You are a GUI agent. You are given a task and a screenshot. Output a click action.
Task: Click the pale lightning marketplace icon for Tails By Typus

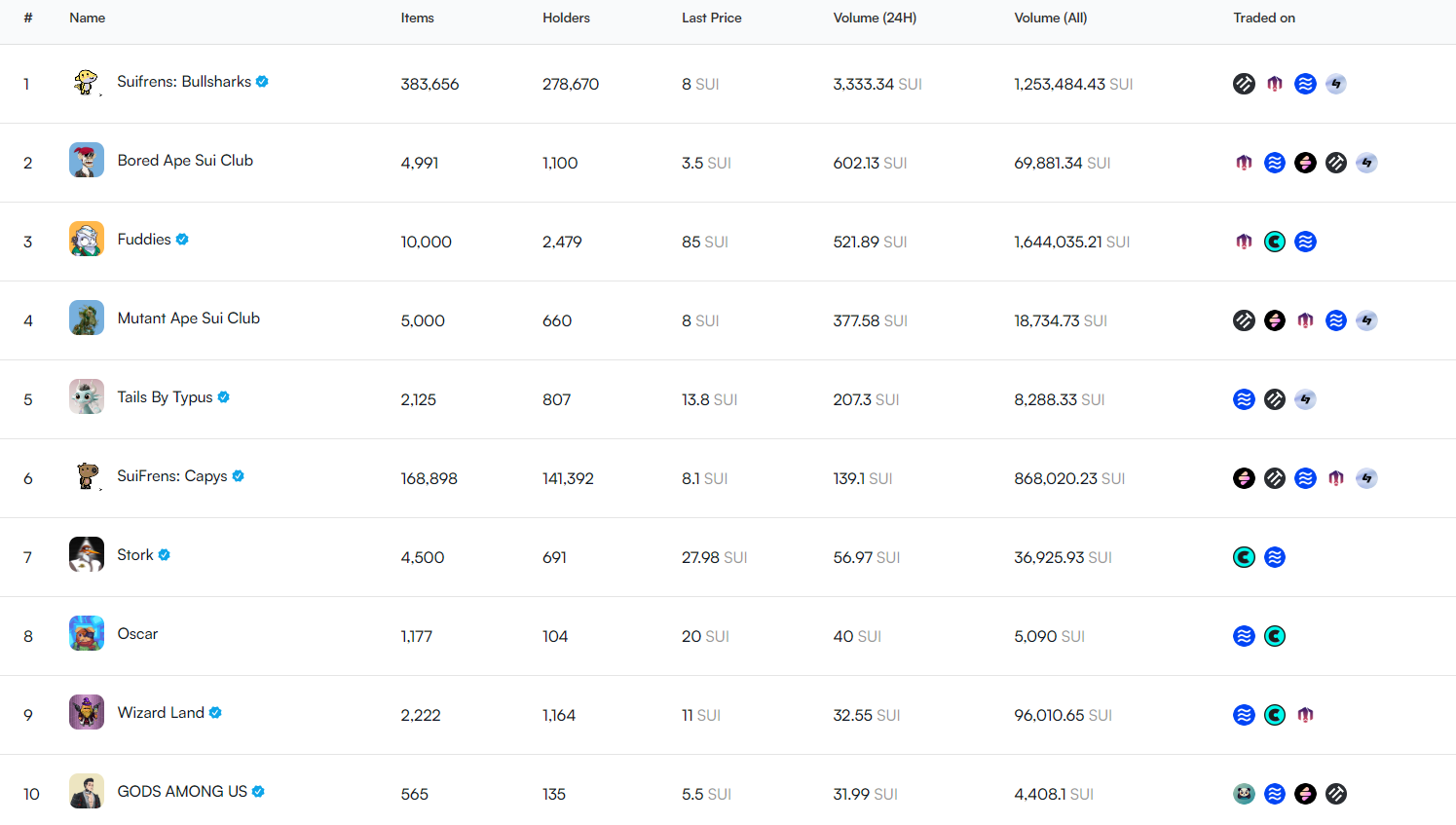(x=1305, y=399)
